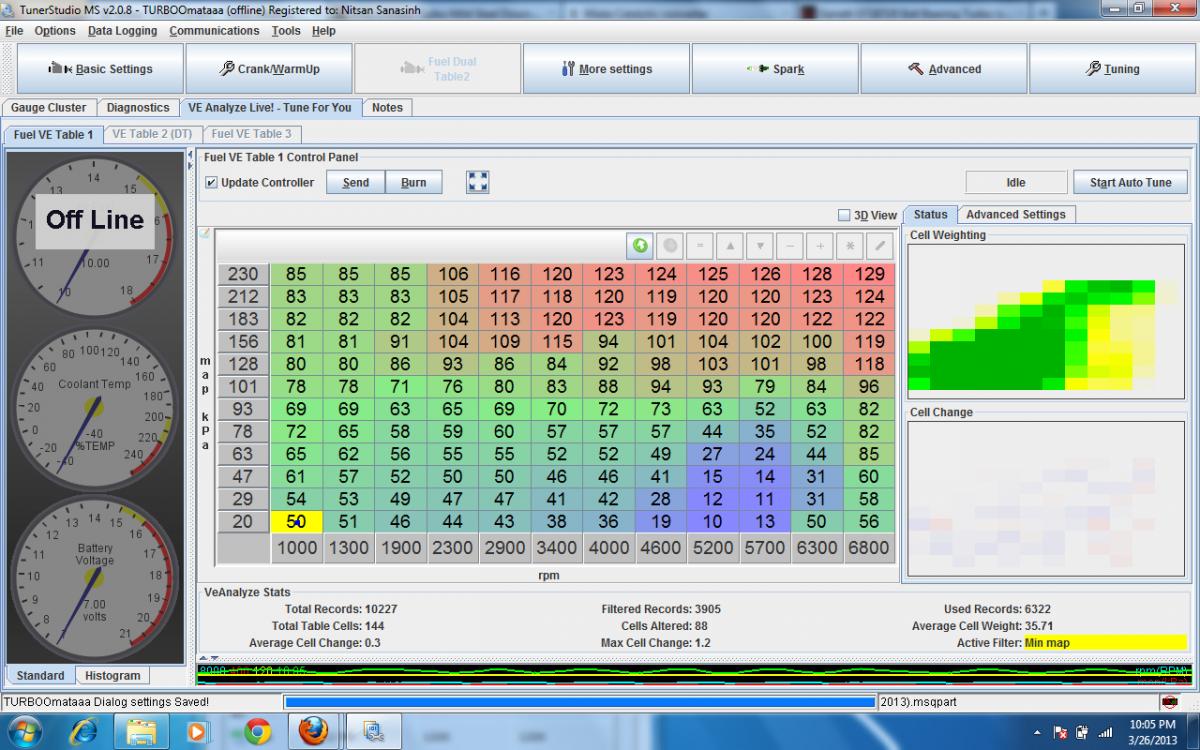Switch to the Advanced Settings tab
Screen dimensions: 1200x750
1015,214
